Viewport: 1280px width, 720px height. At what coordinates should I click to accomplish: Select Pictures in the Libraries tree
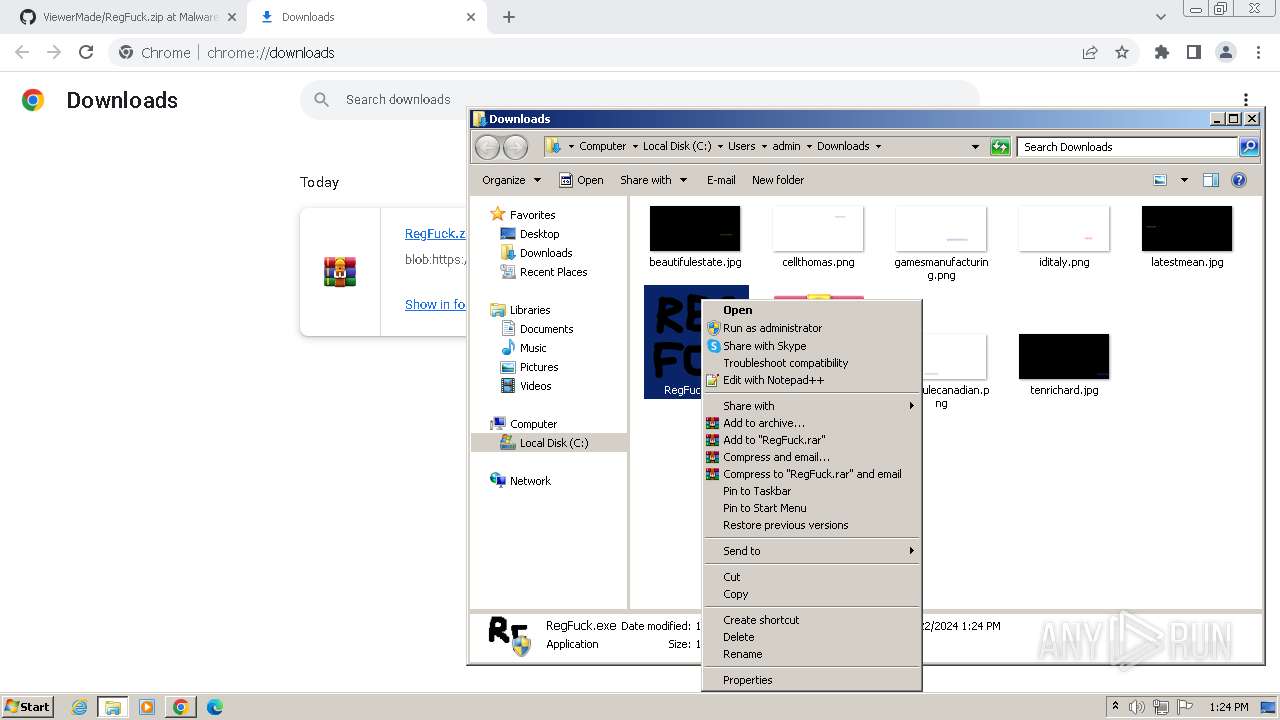539,367
